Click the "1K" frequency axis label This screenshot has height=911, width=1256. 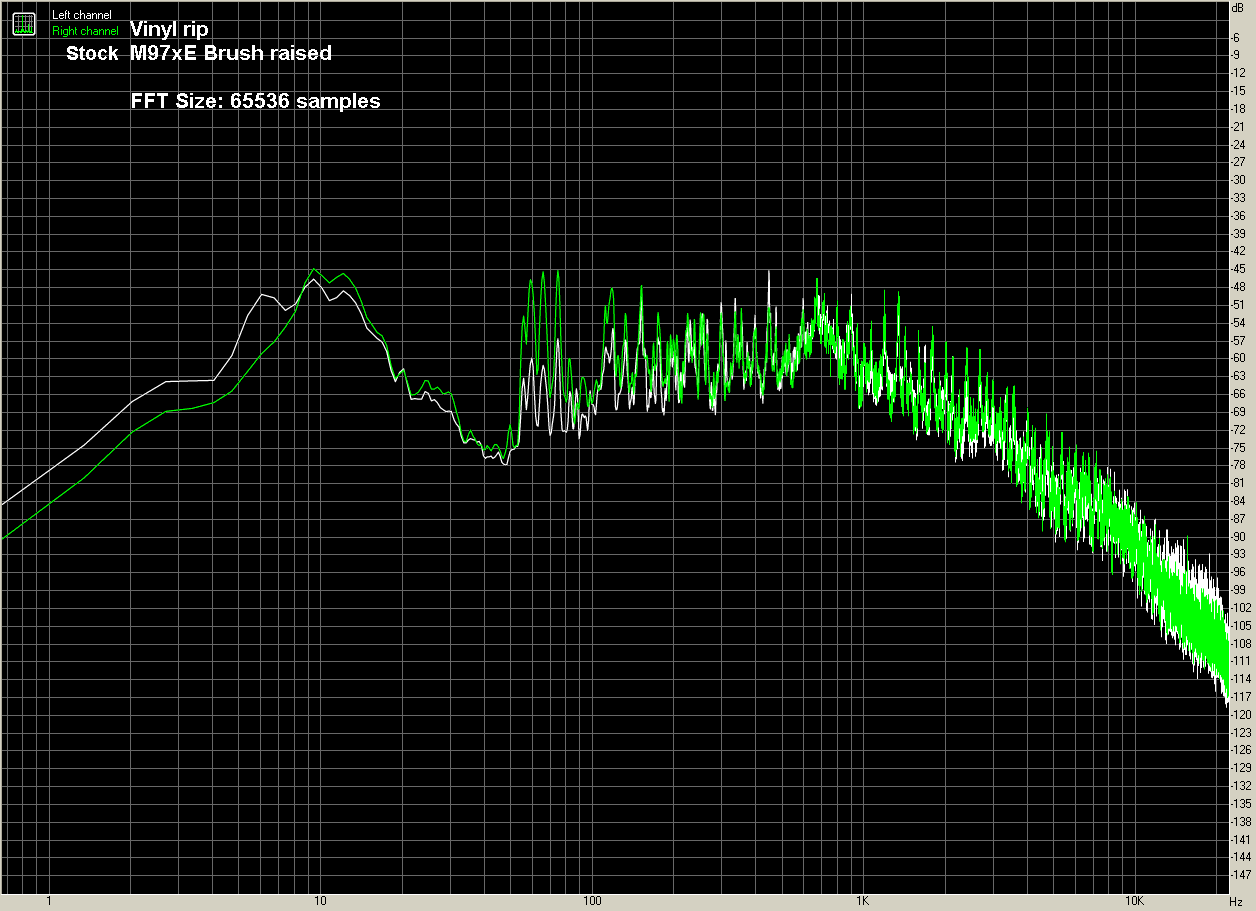coord(862,902)
